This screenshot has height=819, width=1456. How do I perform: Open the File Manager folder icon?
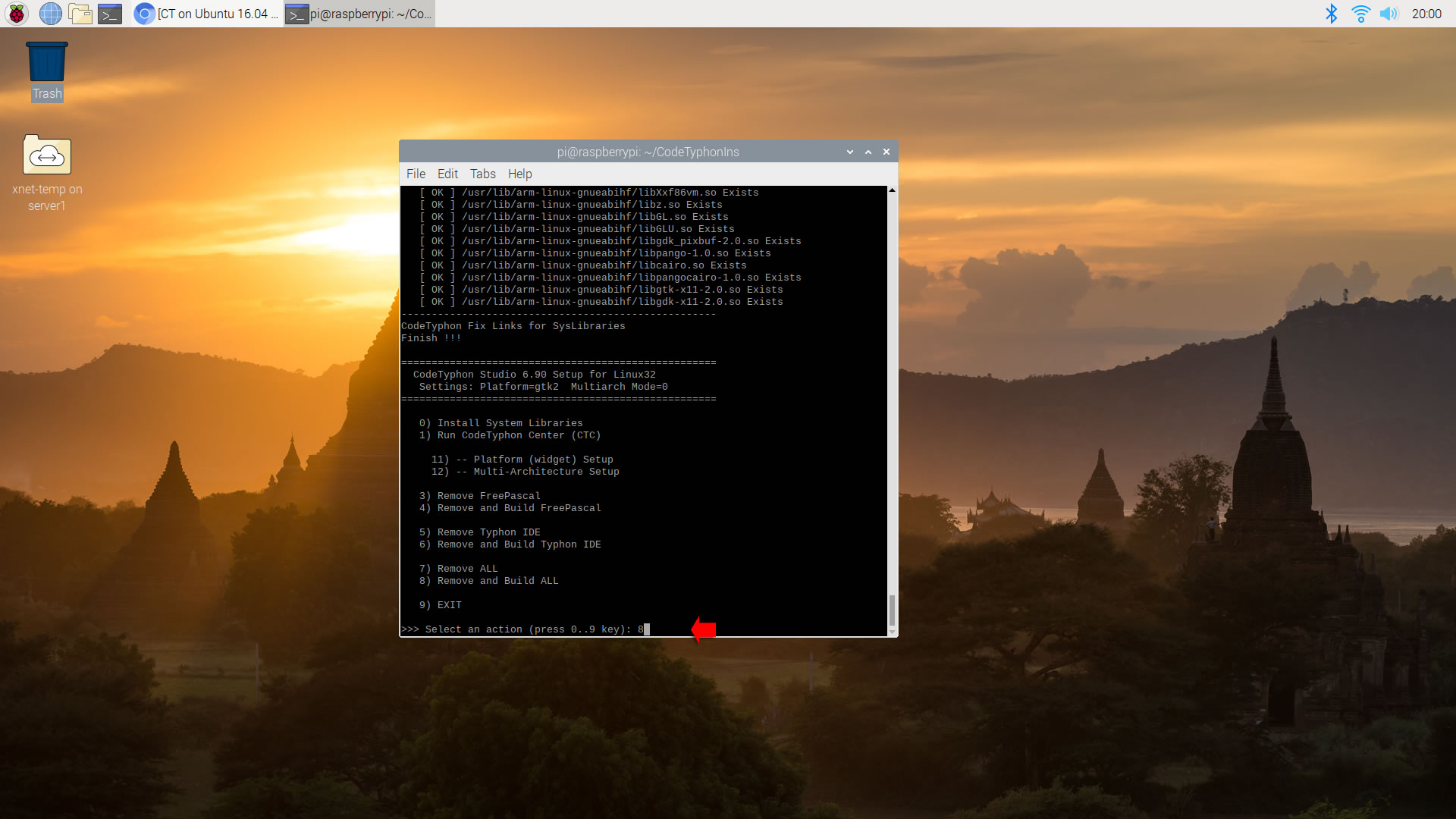tap(80, 14)
